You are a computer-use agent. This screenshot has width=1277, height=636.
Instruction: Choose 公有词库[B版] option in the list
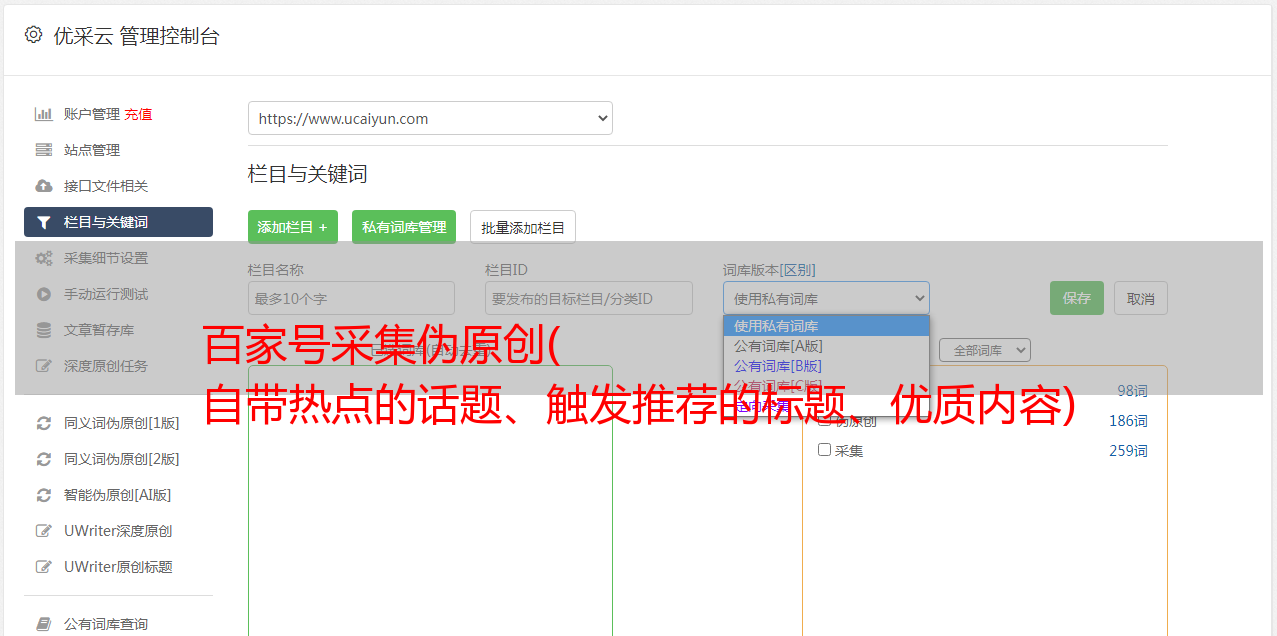tap(826, 365)
